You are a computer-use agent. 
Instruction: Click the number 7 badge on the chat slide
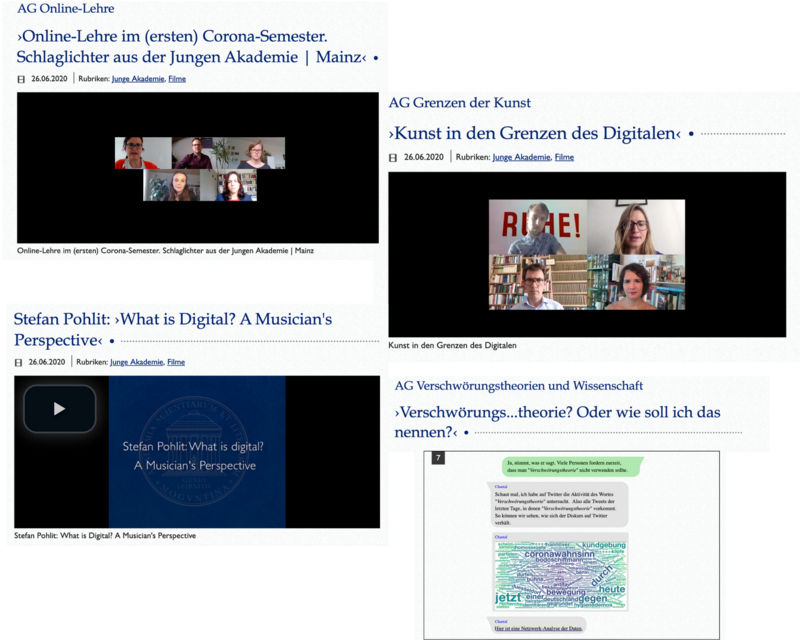(437, 458)
